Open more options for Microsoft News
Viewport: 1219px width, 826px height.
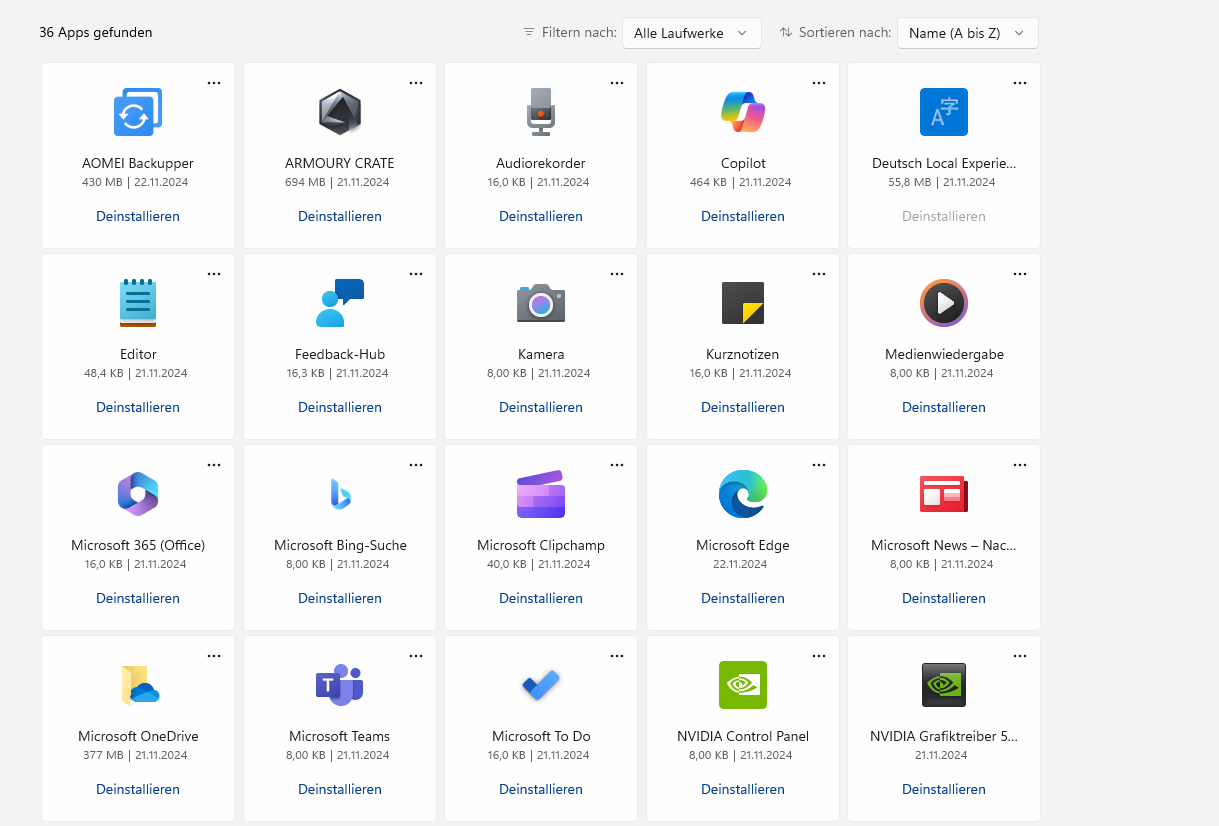(1020, 465)
